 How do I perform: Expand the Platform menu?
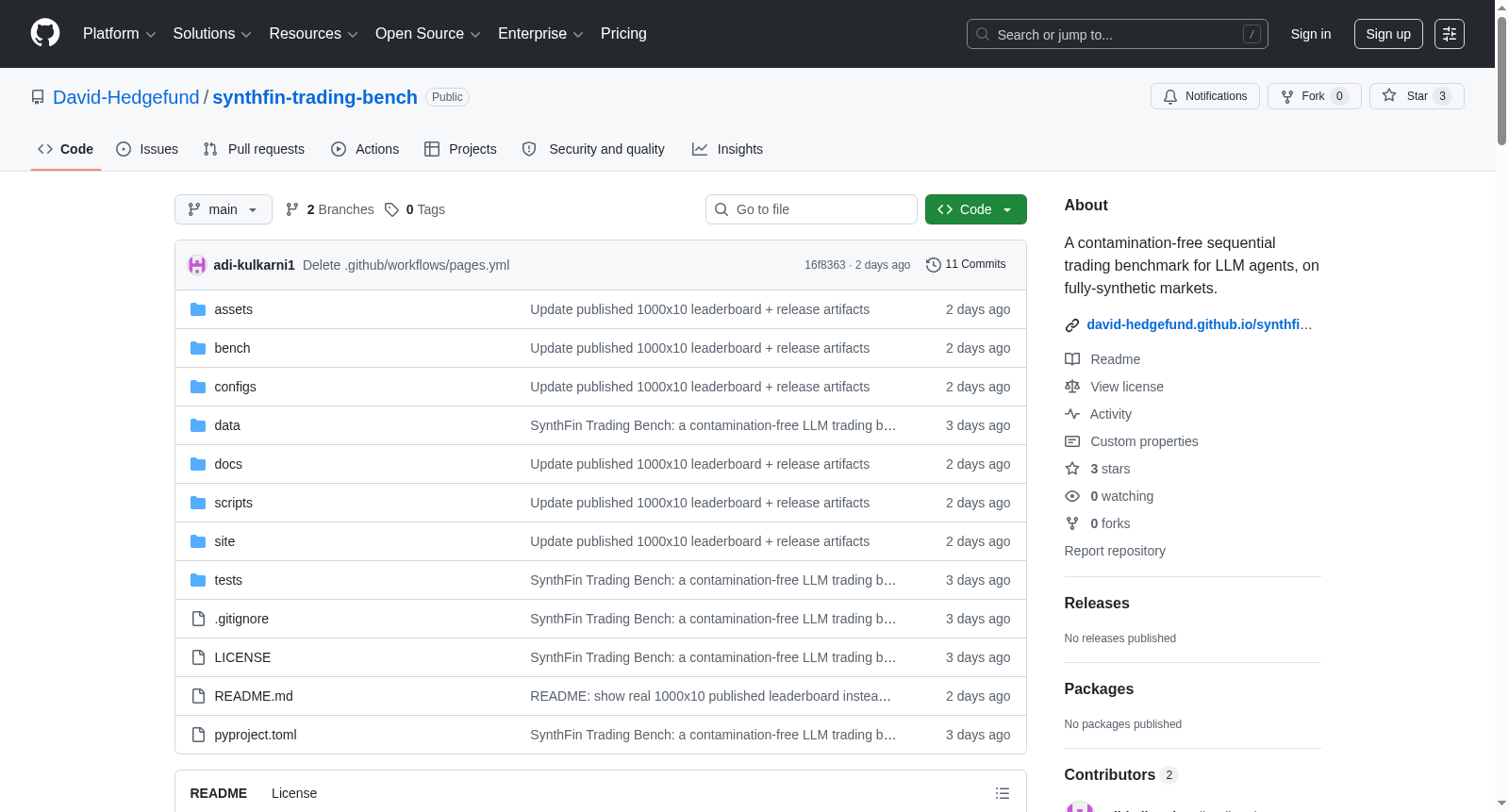tap(120, 34)
